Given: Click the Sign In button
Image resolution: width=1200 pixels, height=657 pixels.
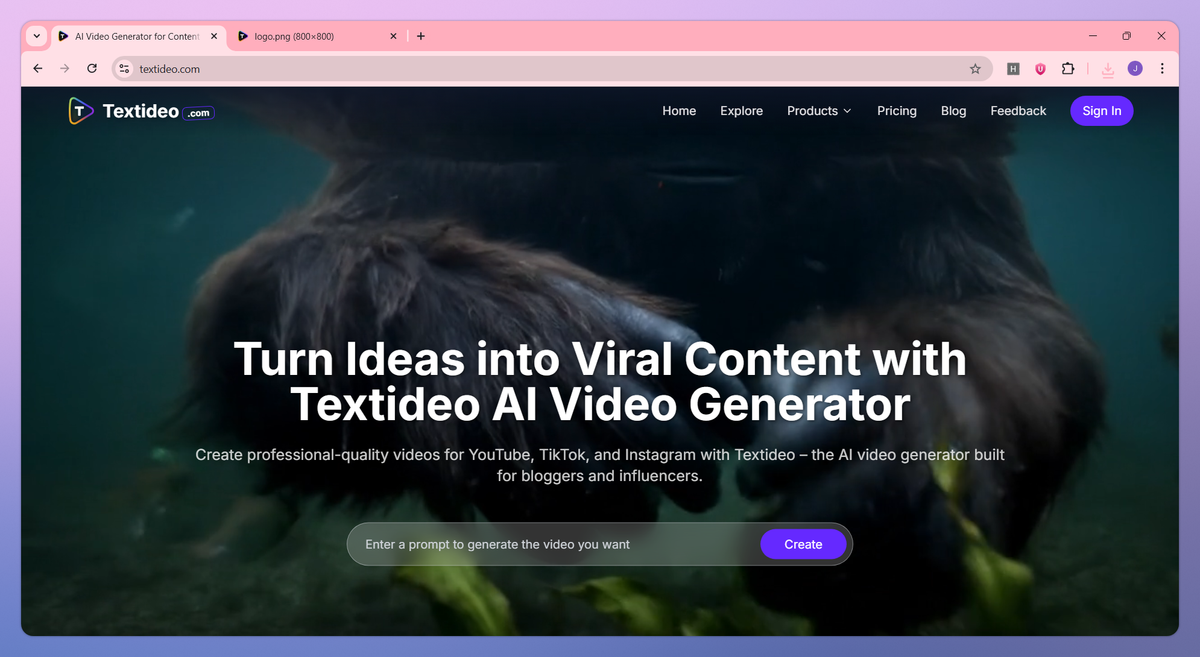Looking at the screenshot, I should [1102, 111].
